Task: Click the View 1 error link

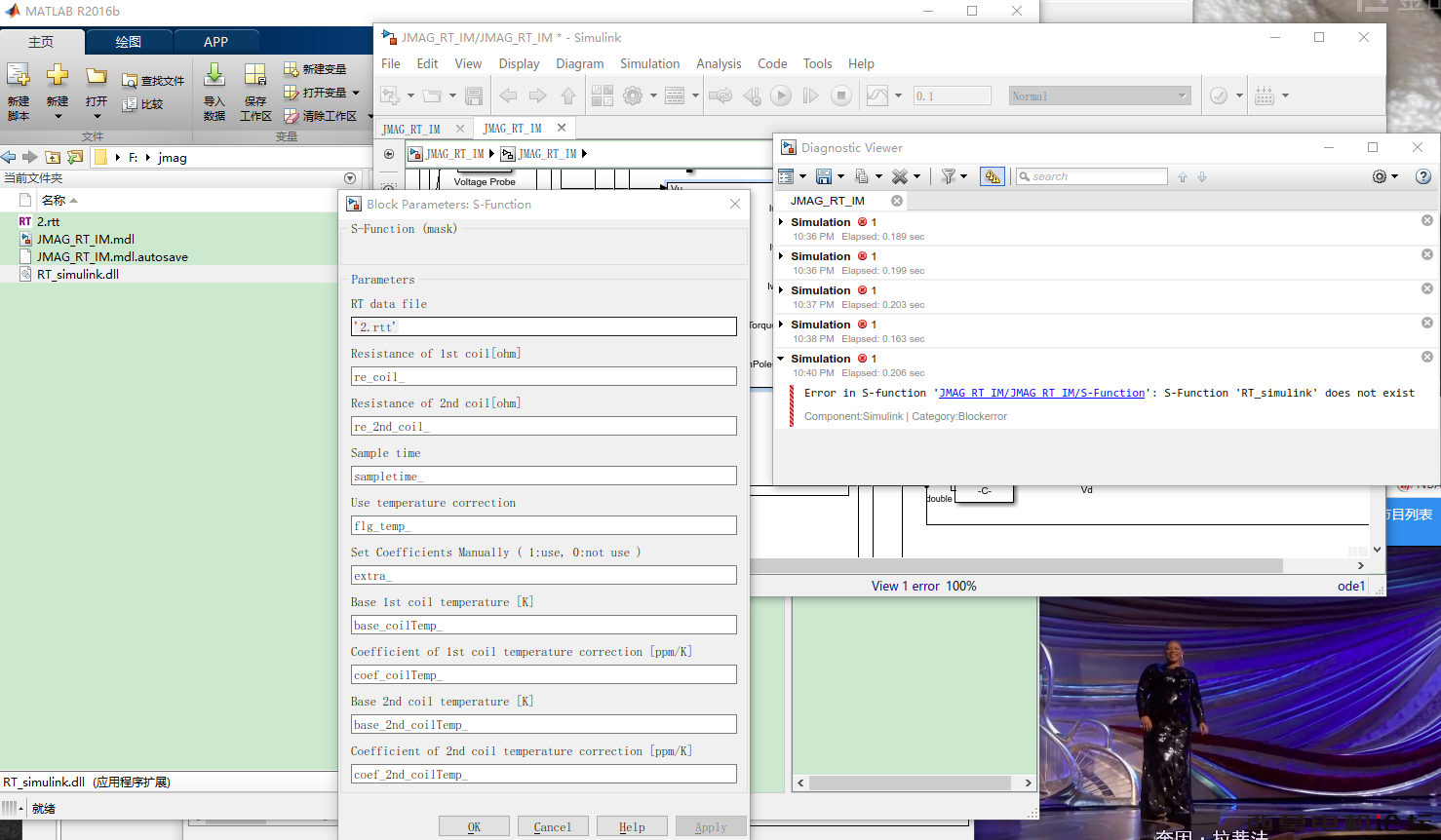Action: click(906, 586)
